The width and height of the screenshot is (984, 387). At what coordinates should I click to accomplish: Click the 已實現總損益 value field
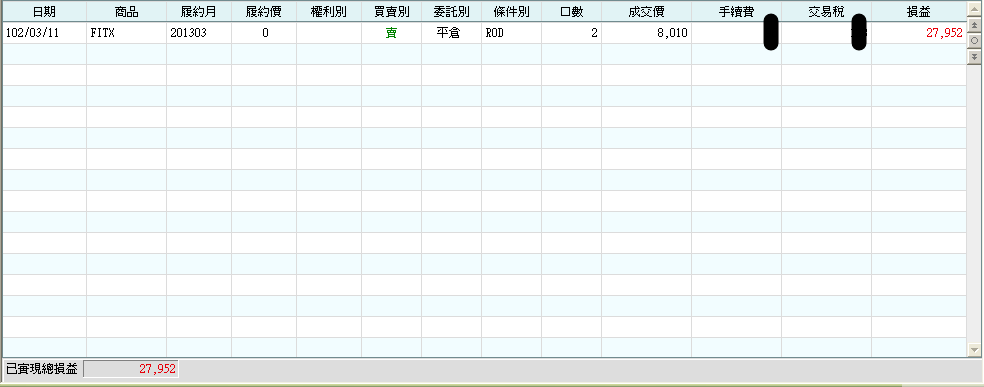point(131,369)
